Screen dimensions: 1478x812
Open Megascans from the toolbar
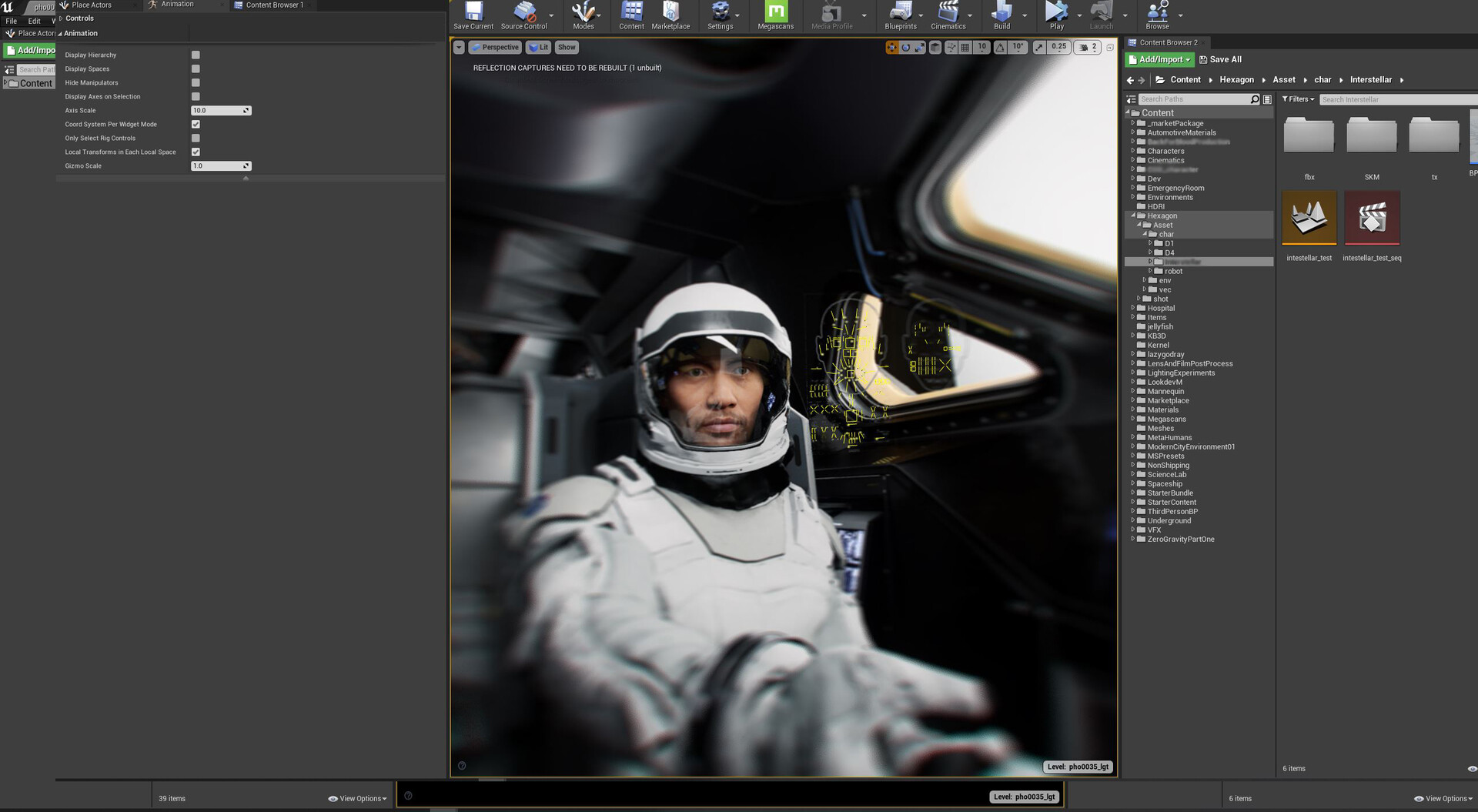tap(775, 15)
